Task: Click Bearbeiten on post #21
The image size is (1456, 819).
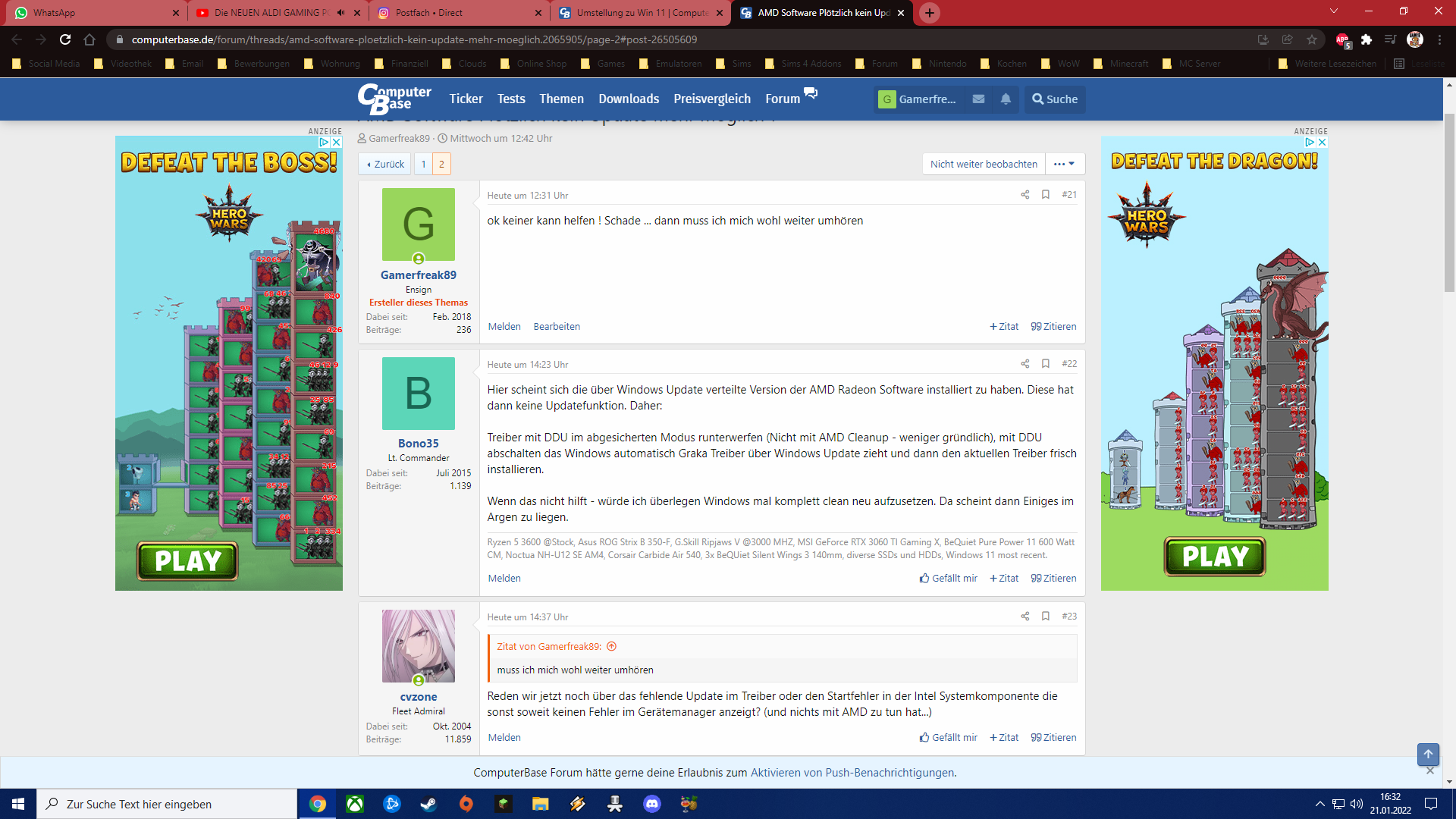Action: pyautogui.click(x=557, y=327)
